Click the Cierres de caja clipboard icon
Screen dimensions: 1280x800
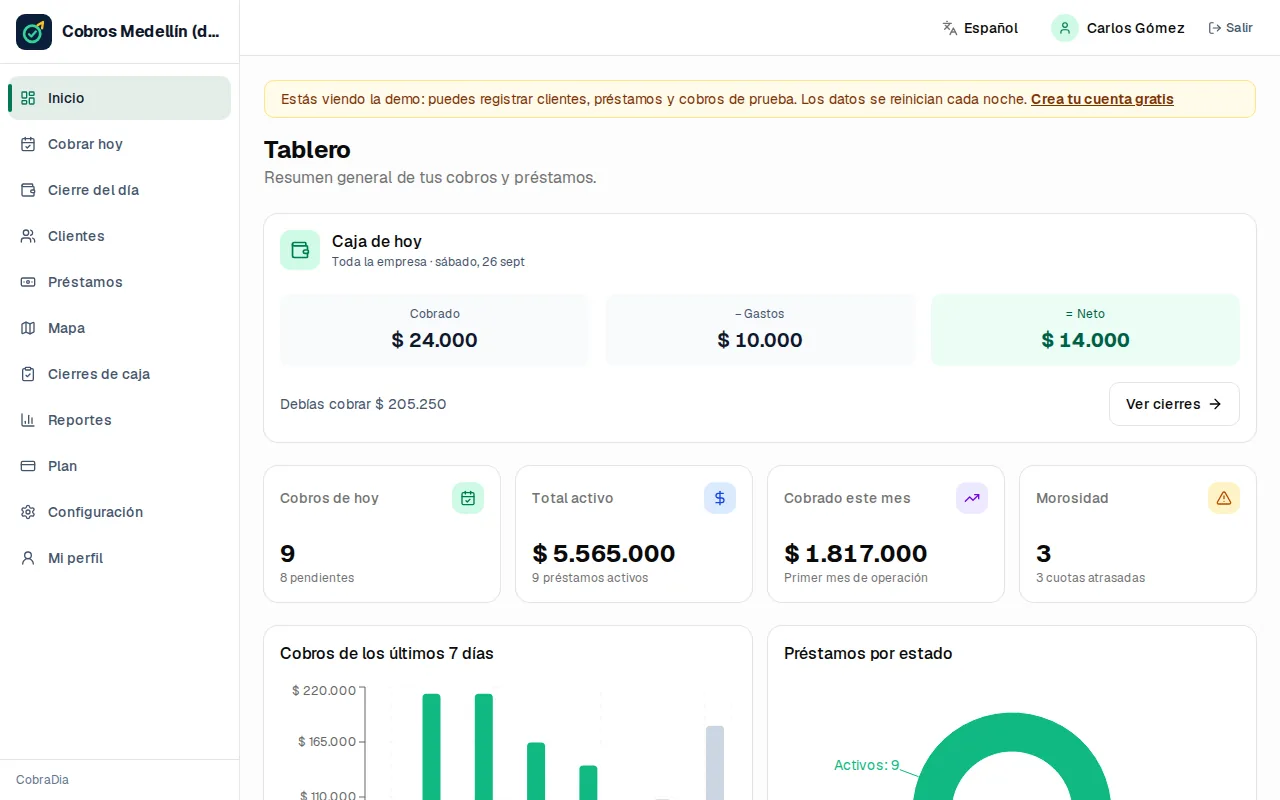[x=28, y=374]
